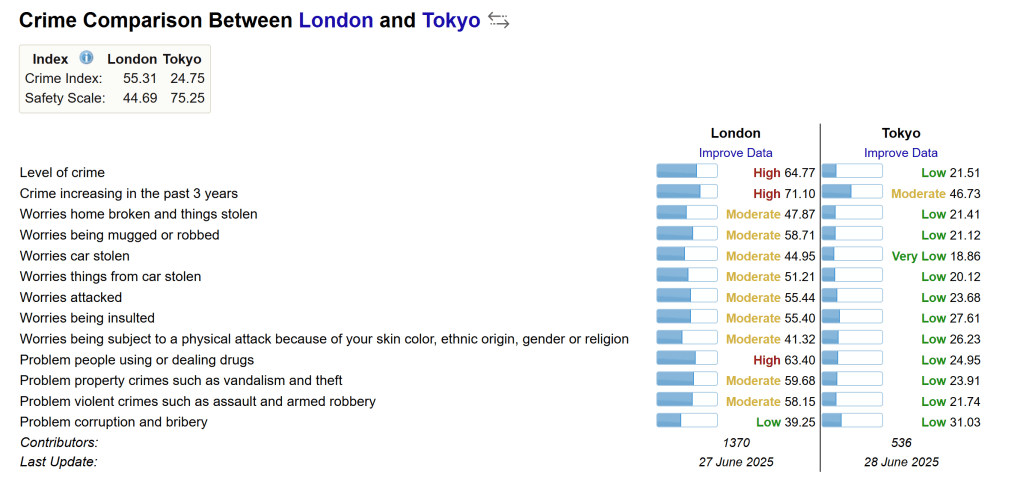Click Improve Data under Tokyo
This screenshot has width=1023, height=480.
click(901, 153)
